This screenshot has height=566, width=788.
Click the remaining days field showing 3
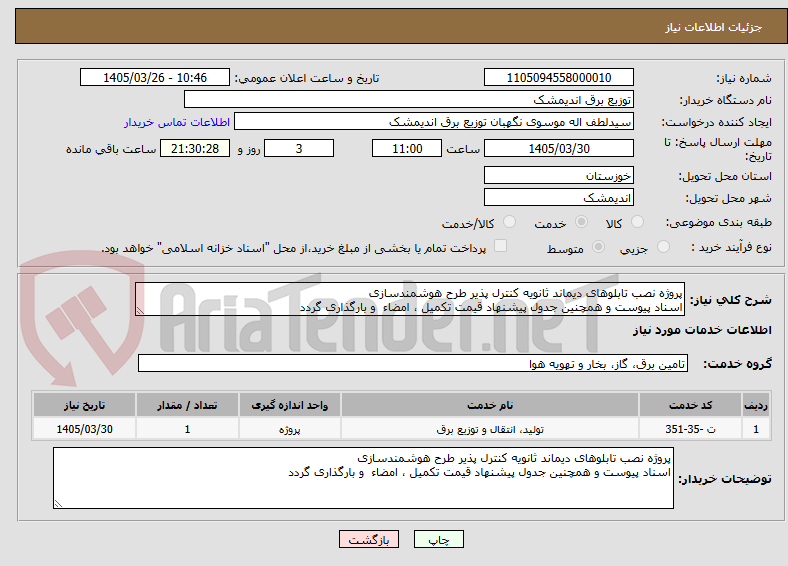(299, 148)
